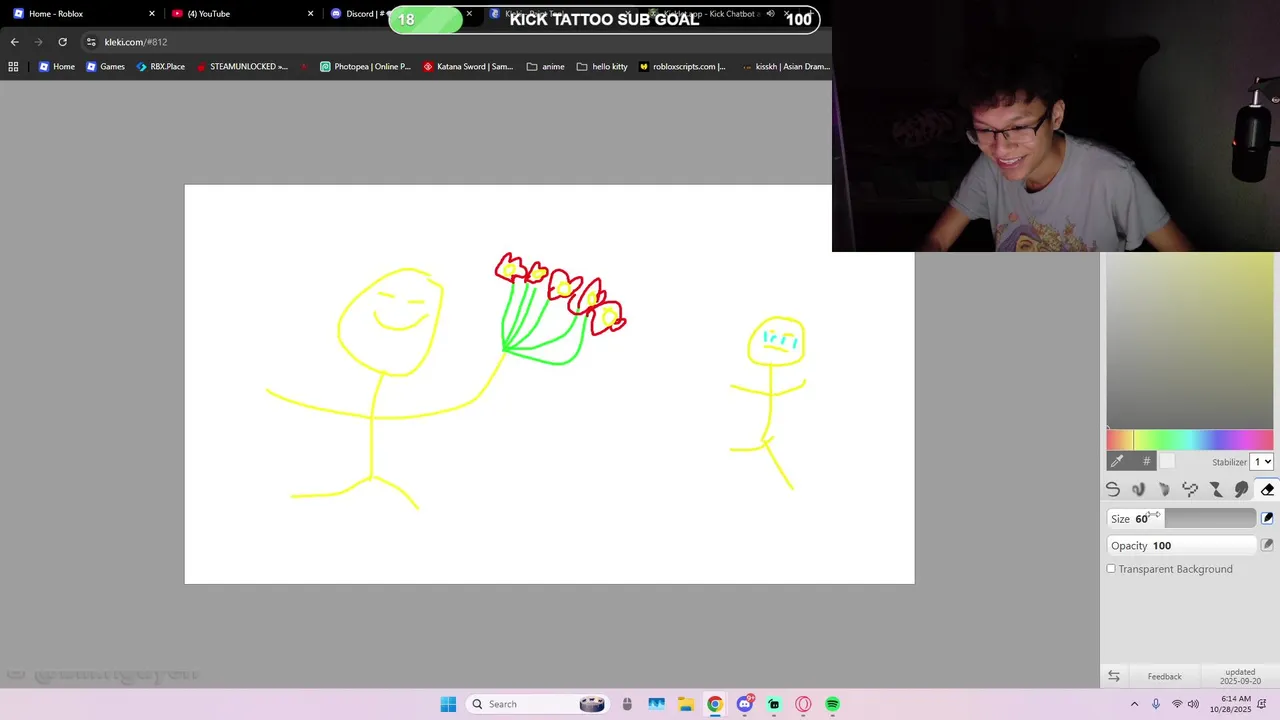The image size is (1280, 720).
Task: Click the secondary color swatch
Action: tap(1167, 461)
